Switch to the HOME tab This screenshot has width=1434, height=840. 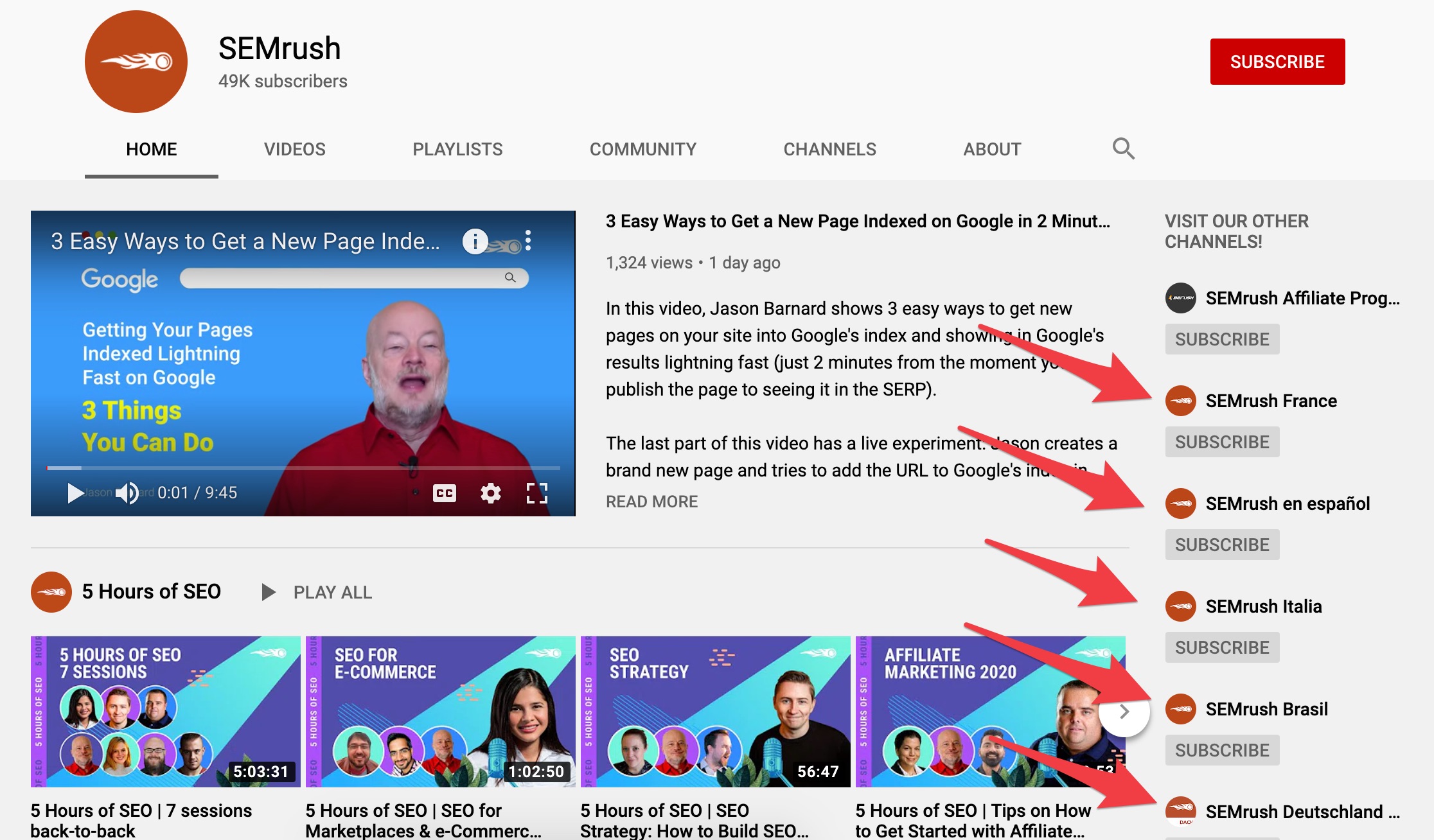(x=152, y=149)
